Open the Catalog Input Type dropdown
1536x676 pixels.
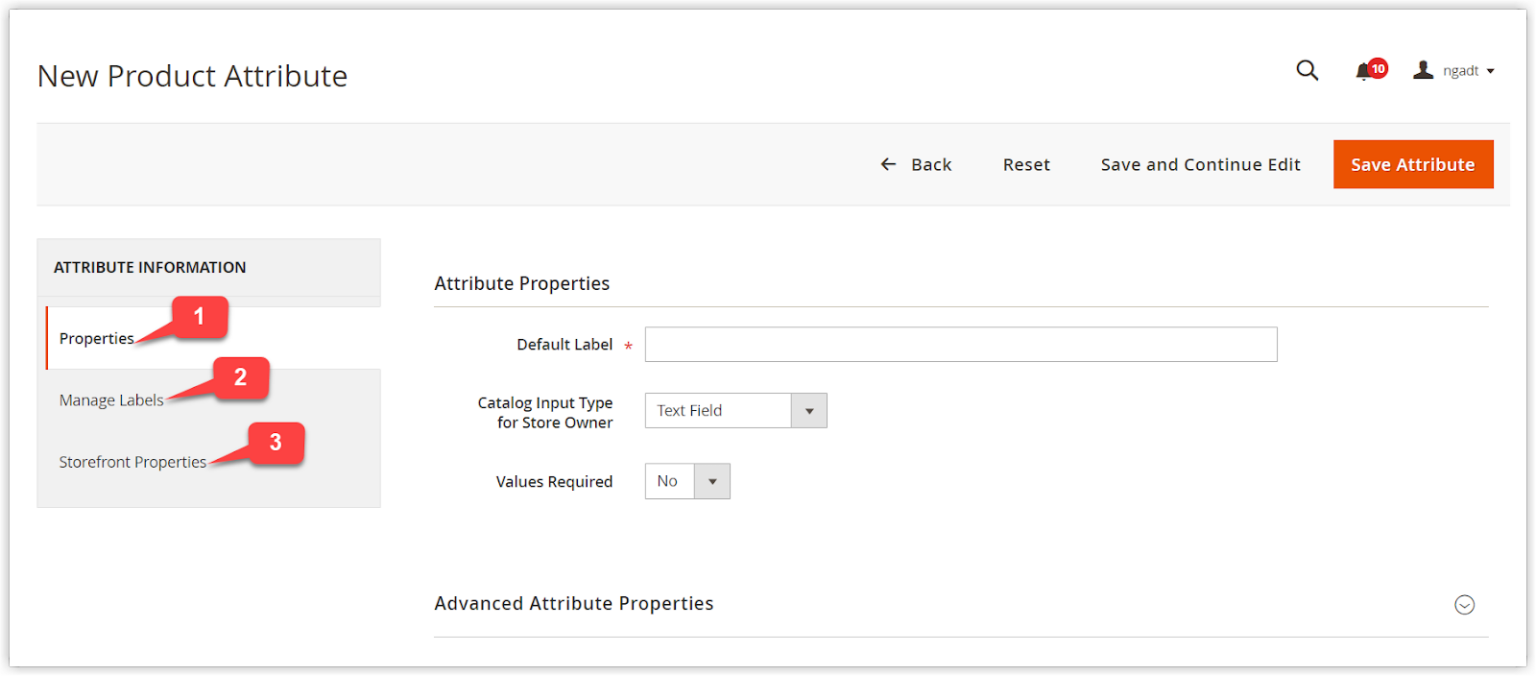[x=809, y=410]
